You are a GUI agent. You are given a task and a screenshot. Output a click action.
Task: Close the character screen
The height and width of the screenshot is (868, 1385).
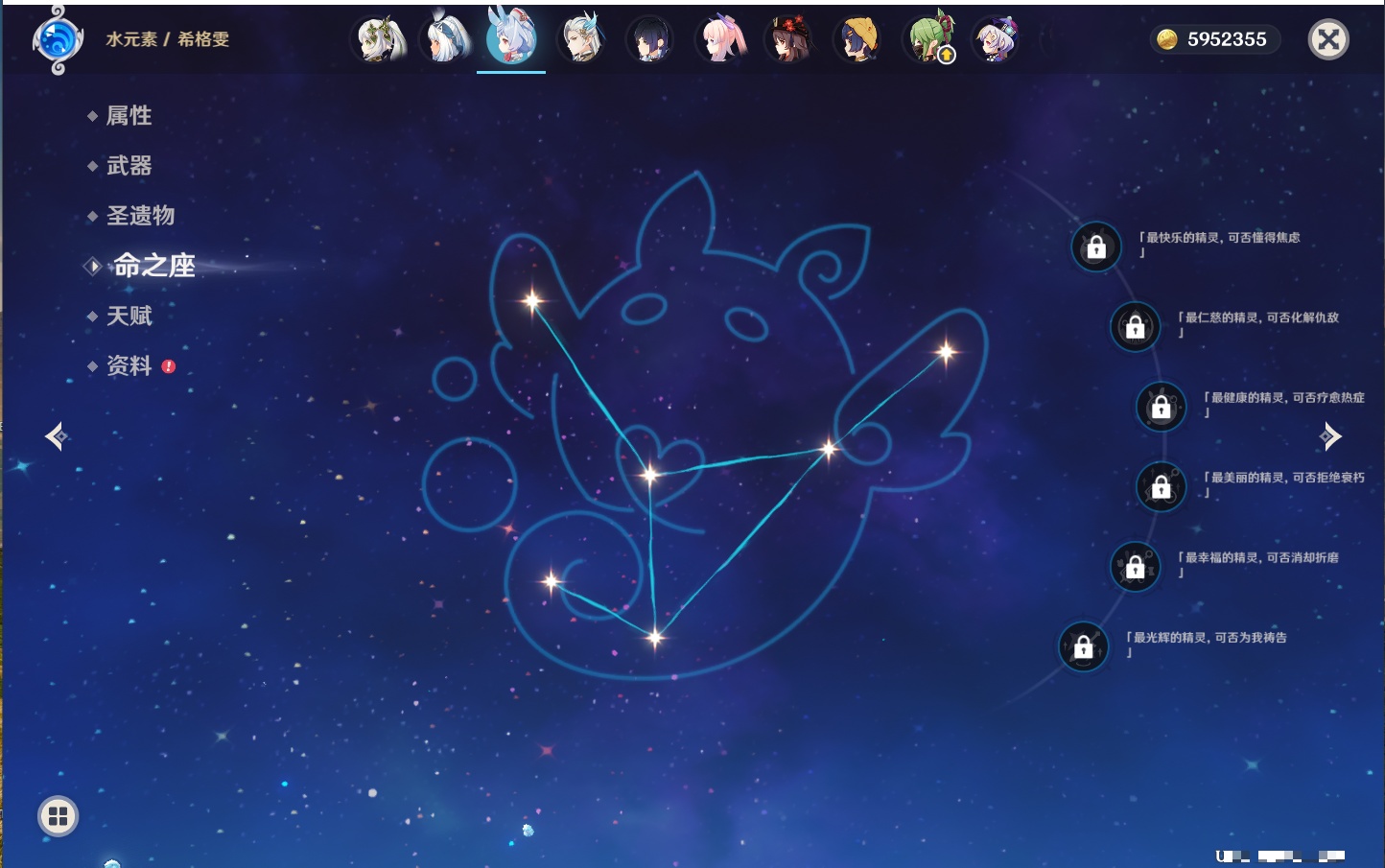(x=1328, y=39)
